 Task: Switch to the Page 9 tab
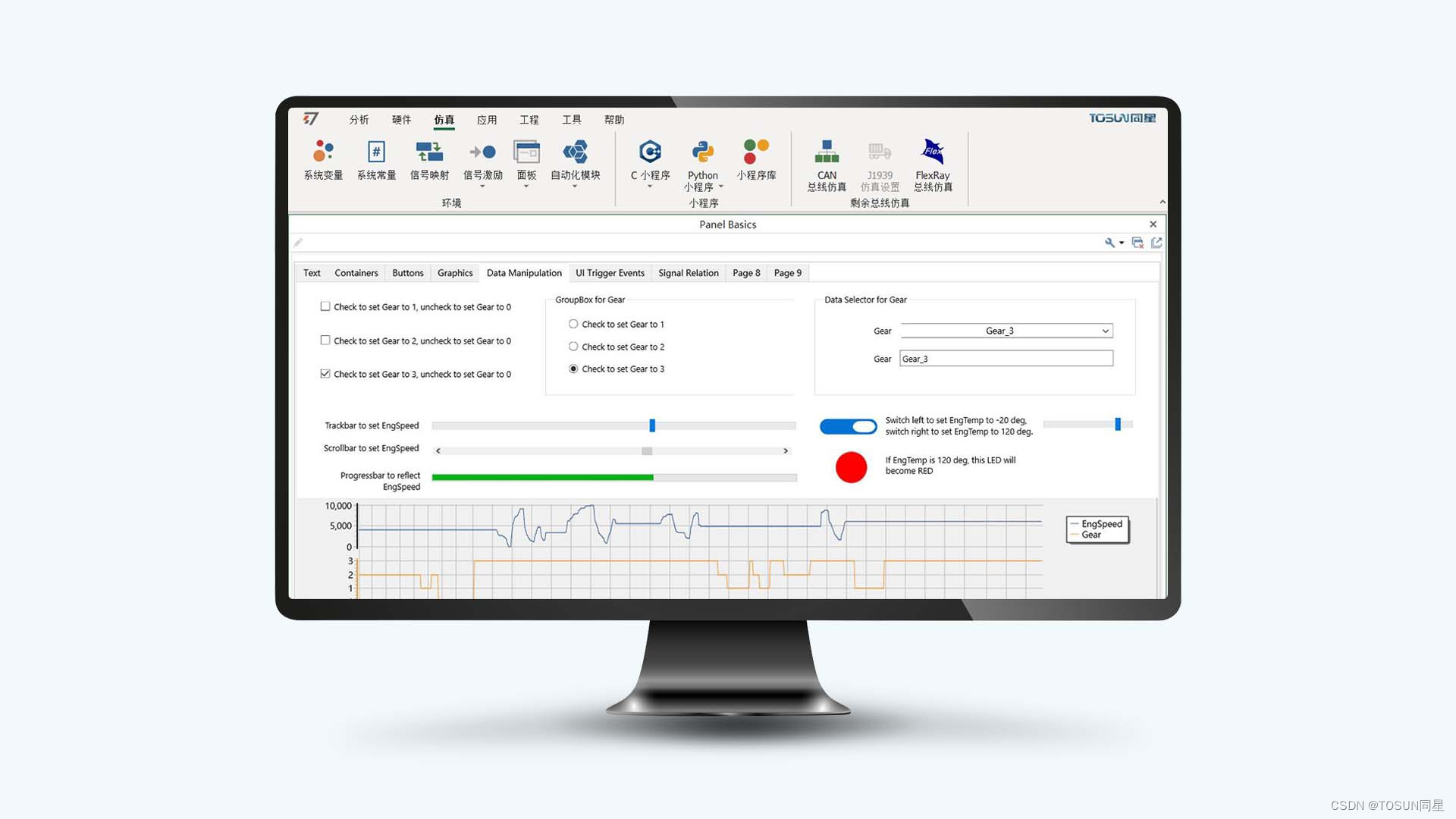788,273
